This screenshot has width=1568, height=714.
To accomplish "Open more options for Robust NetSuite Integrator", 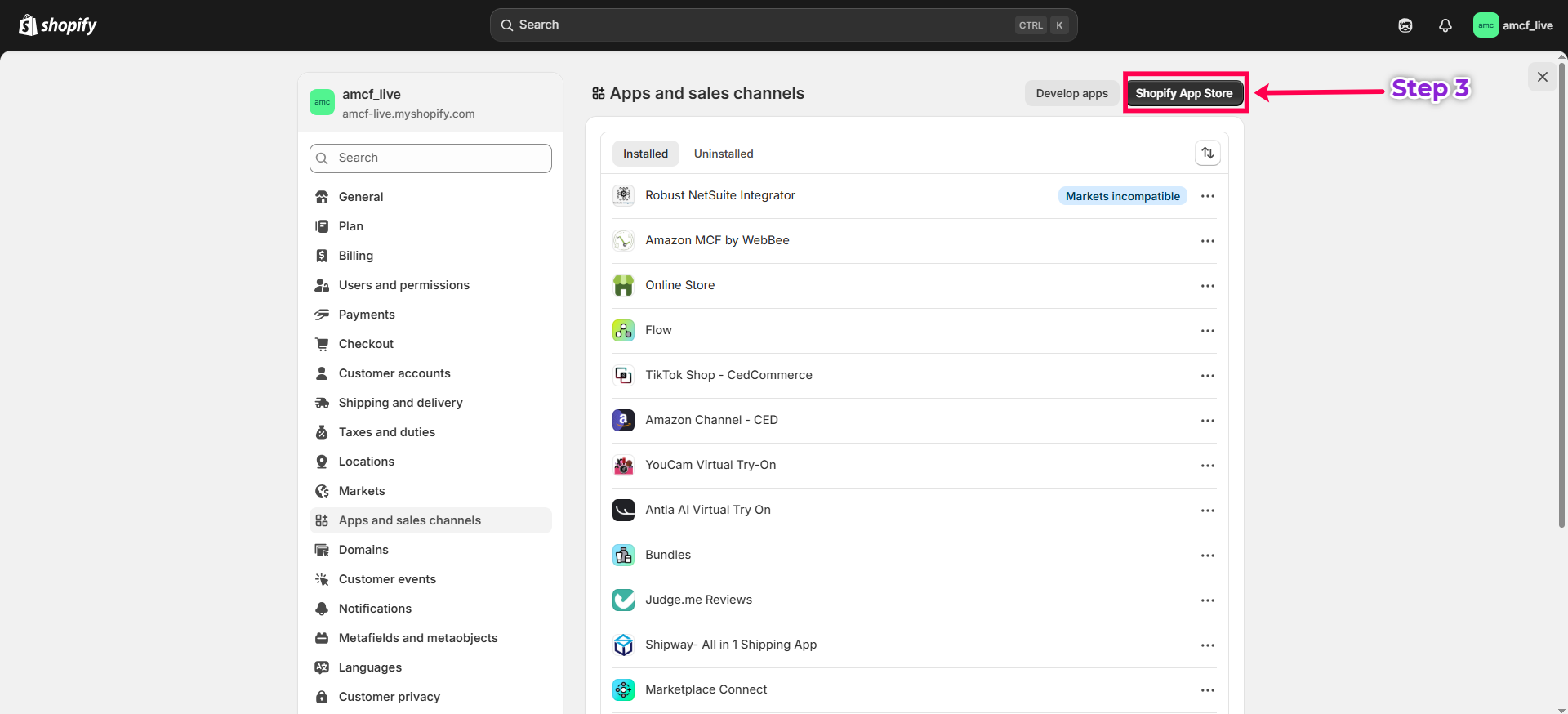I will (x=1207, y=196).
